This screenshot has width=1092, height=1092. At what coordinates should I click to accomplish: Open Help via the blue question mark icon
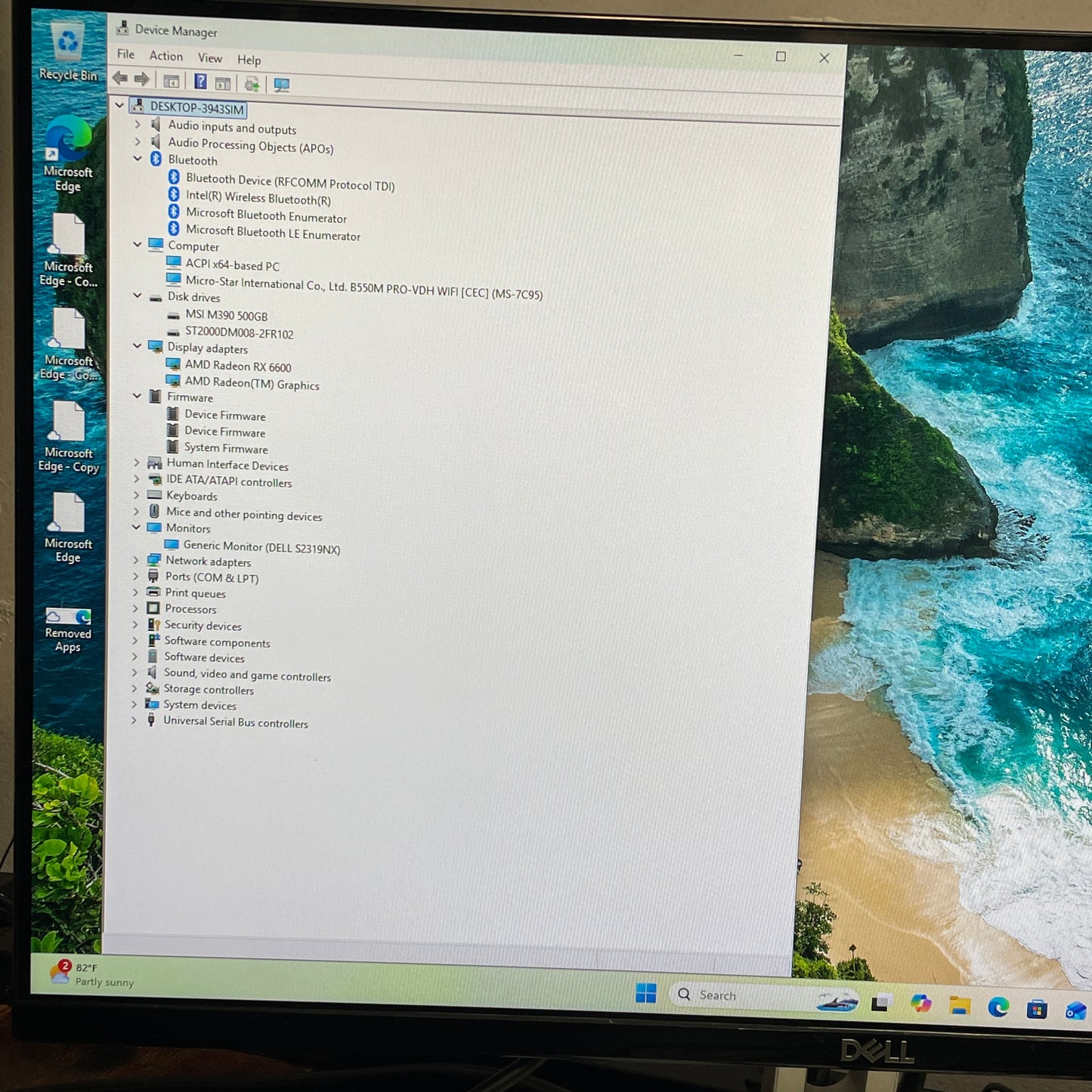200,82
